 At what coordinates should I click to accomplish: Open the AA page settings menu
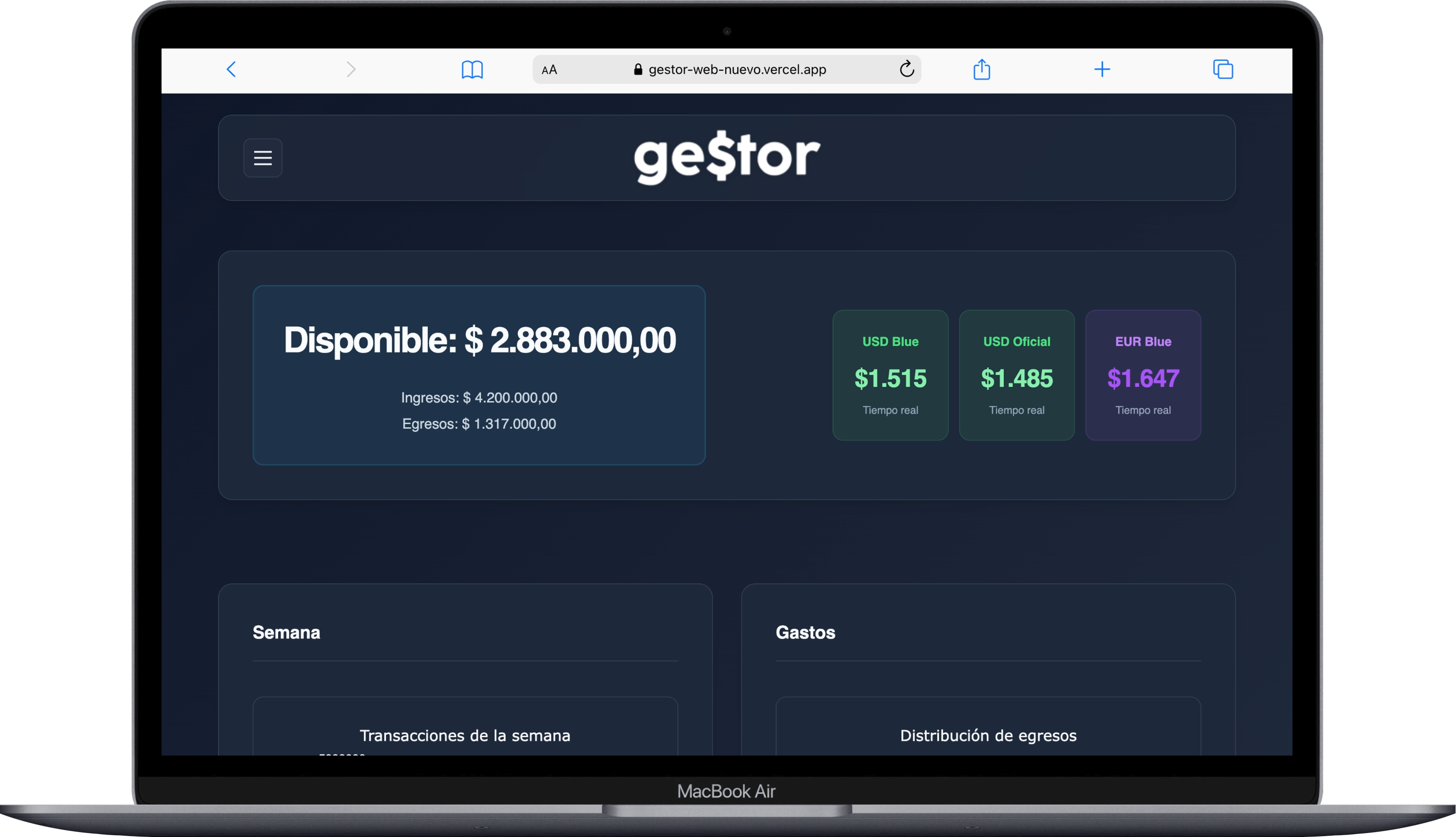click(x=549, y=69)
